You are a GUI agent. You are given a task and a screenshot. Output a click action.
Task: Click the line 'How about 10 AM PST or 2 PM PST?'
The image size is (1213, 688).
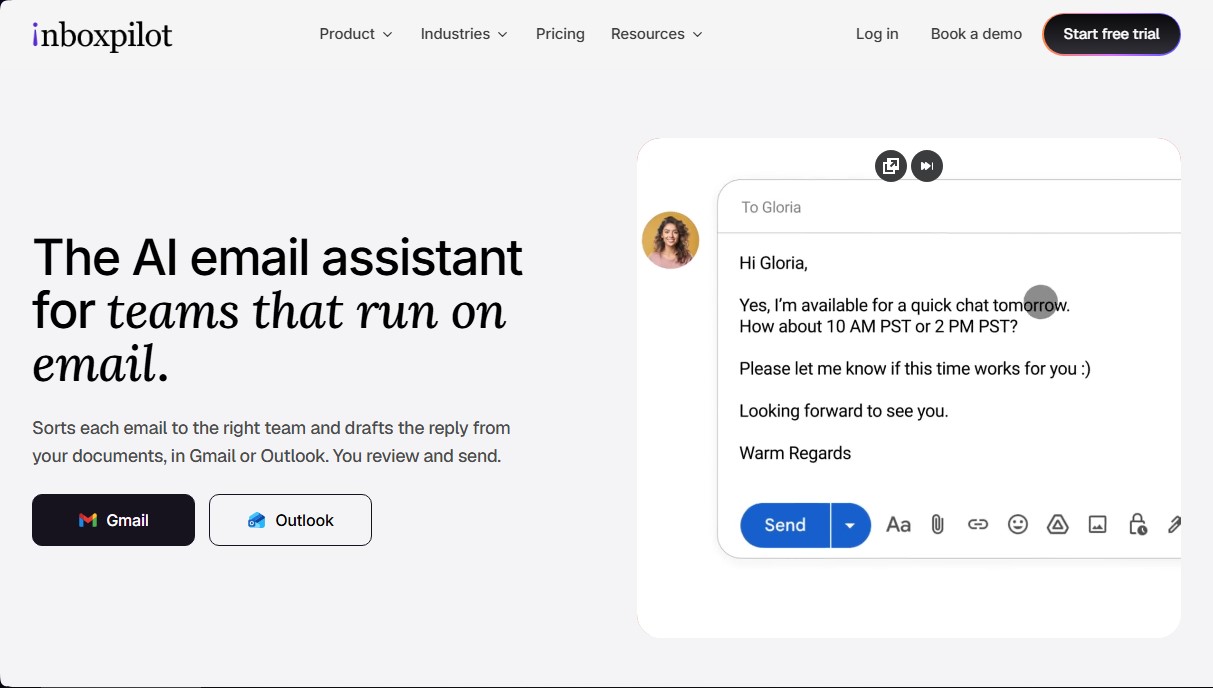(878, 326)
